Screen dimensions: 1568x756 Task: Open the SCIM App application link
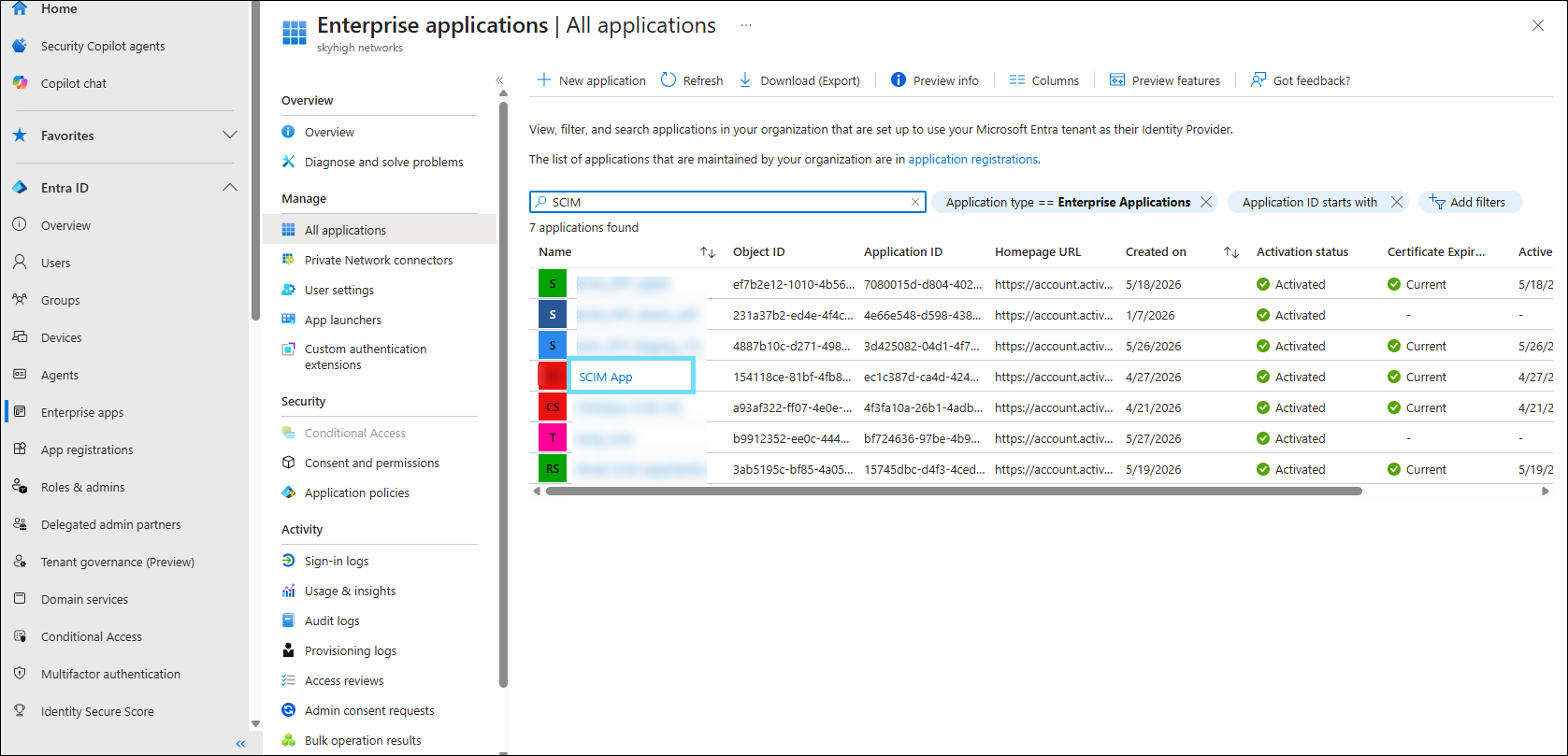click(606, 377)
